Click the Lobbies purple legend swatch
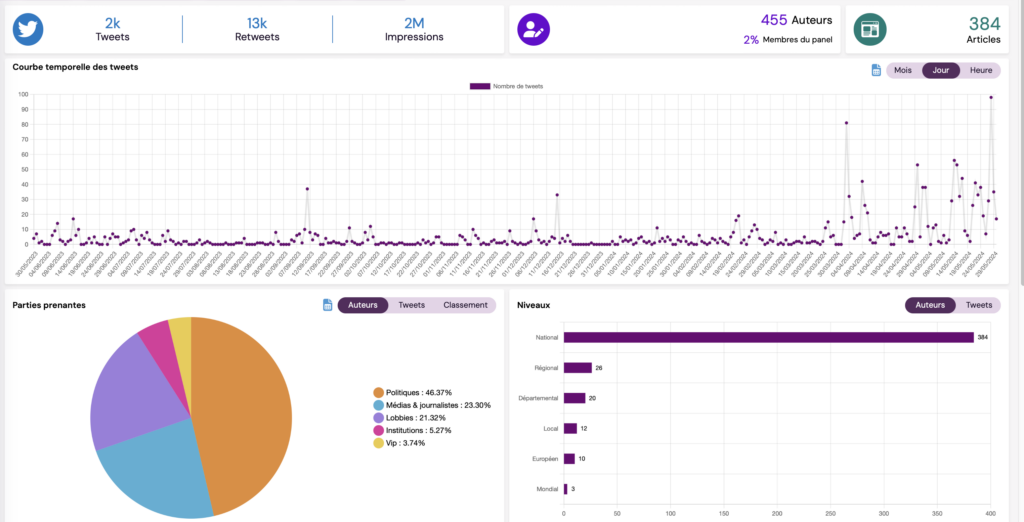The height and width of the screenshot is (522, 1024). [378, 418]
